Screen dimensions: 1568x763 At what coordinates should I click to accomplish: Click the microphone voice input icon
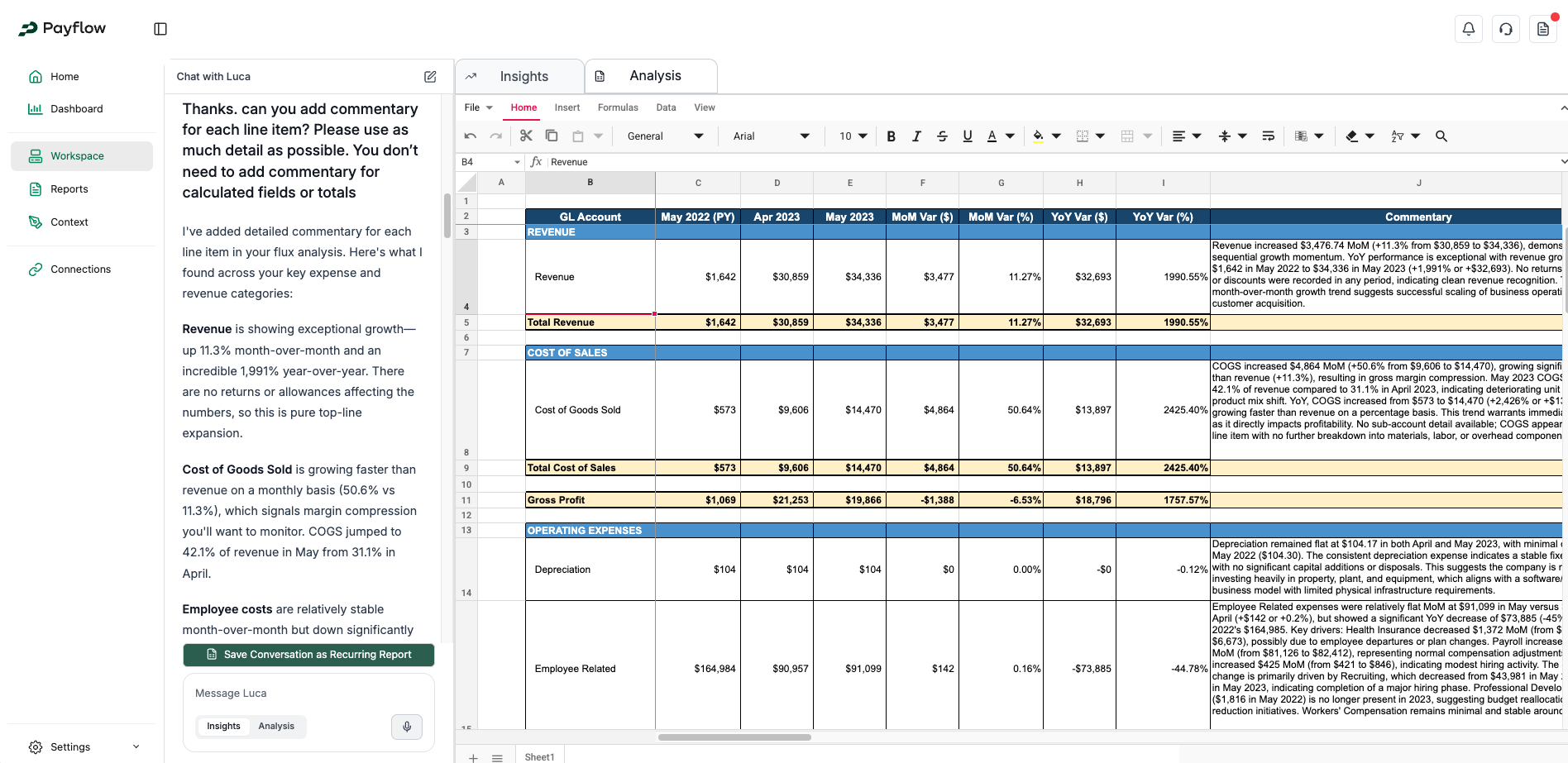click(x=406, y=727)
